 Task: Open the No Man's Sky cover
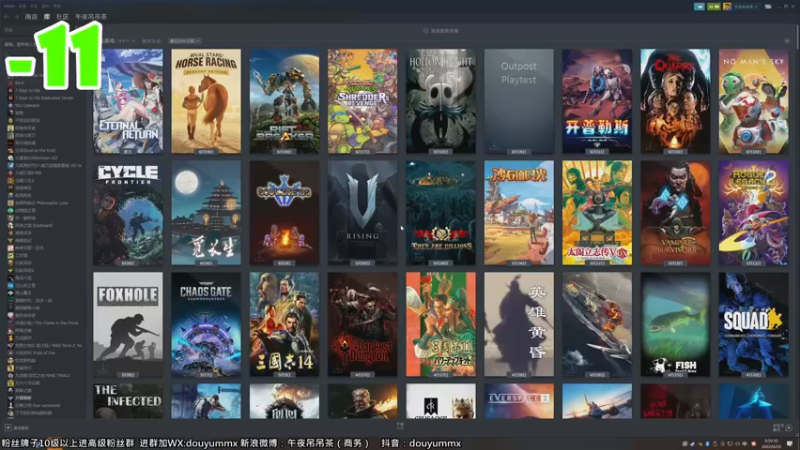click(754, 101)
